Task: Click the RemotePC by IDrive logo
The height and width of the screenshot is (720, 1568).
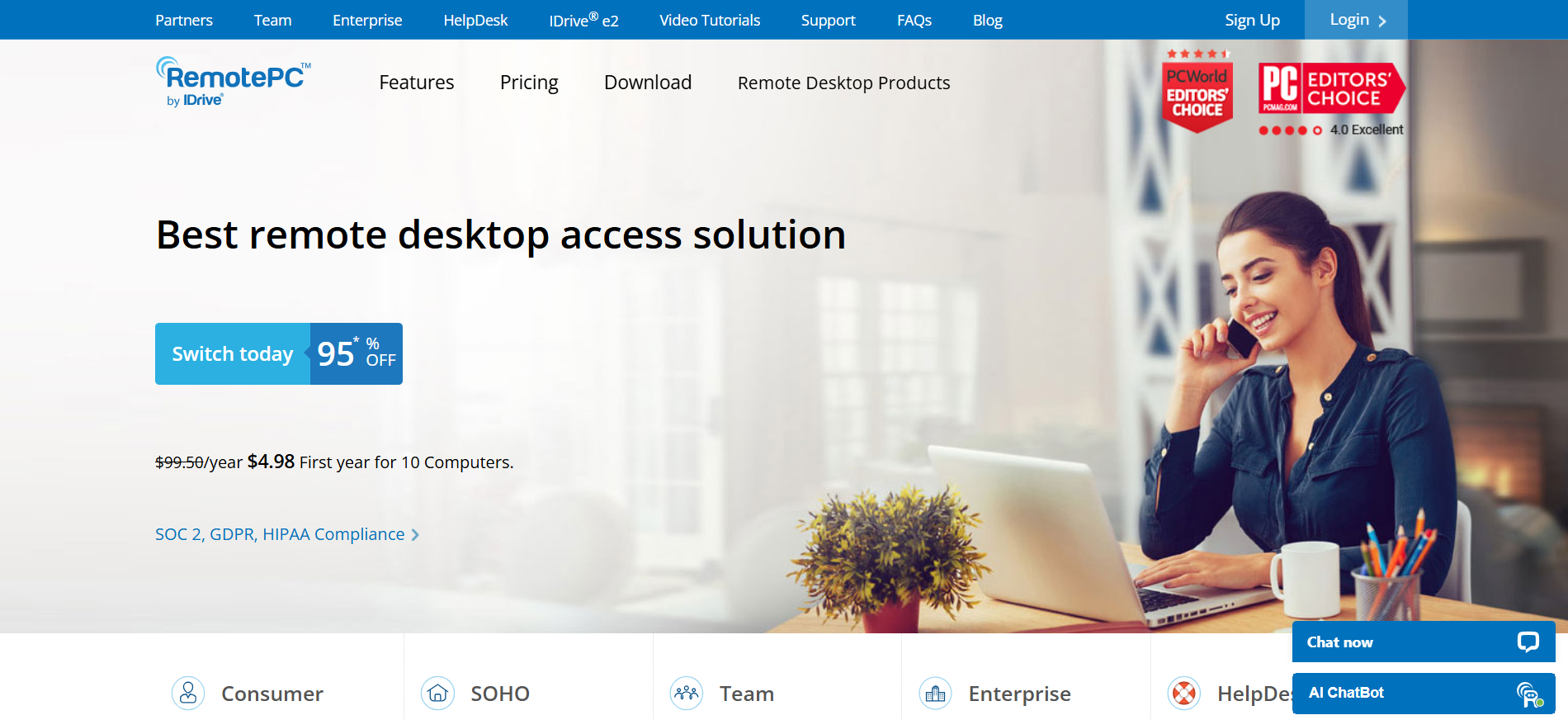Action: 234,82
